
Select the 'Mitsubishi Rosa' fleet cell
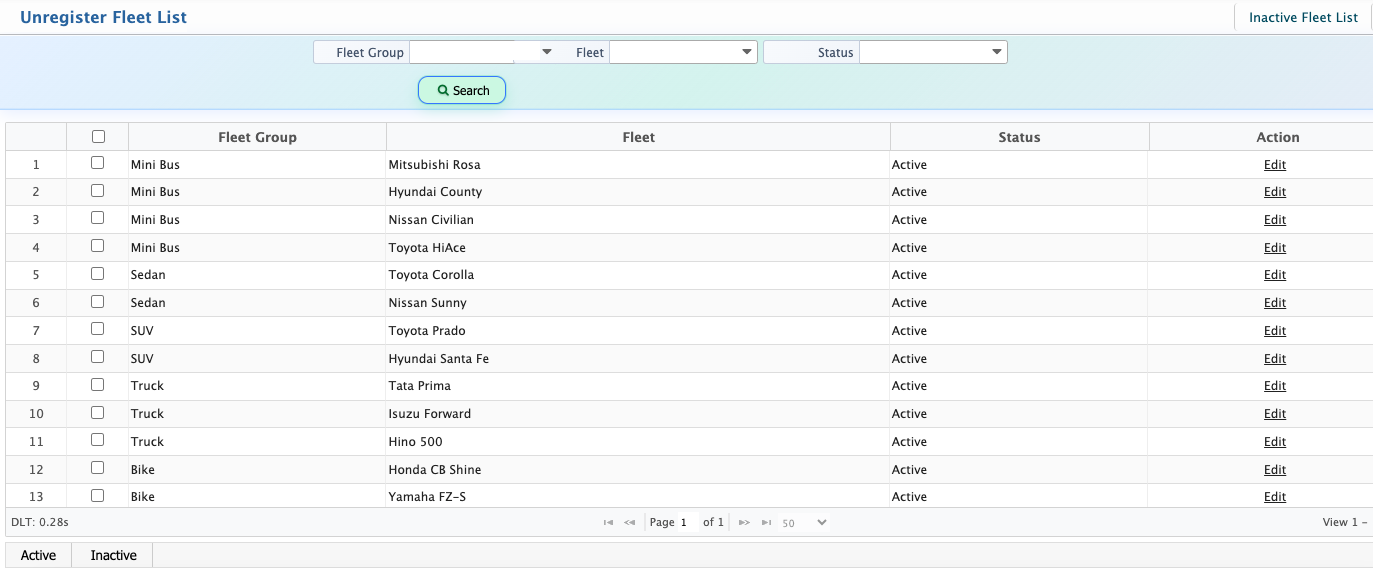(x=638, y=165)
